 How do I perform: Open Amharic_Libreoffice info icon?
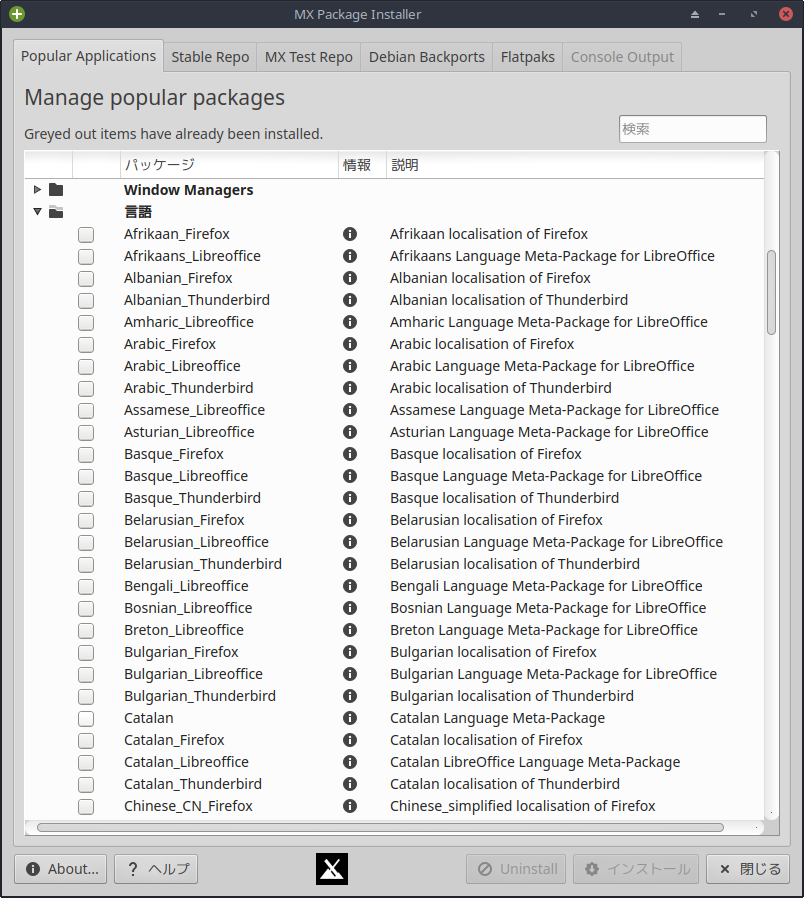[350, 322]
